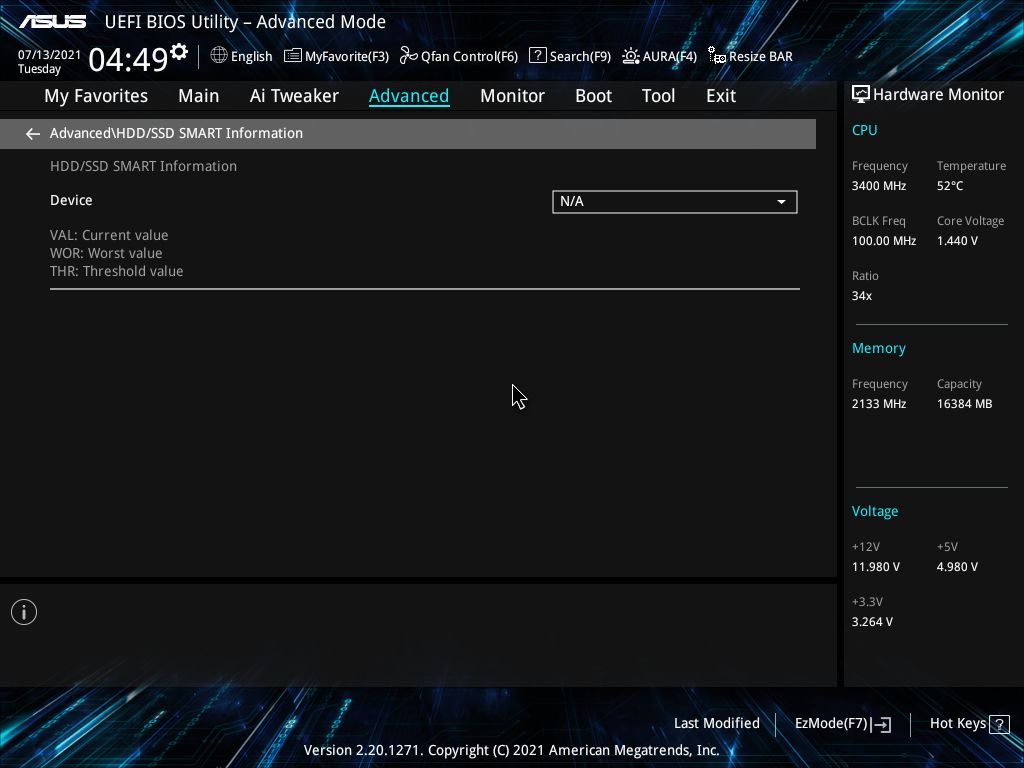This screenshot has width=1024, height=768.
Task: Go to the Exit tab
Action: 721,95
